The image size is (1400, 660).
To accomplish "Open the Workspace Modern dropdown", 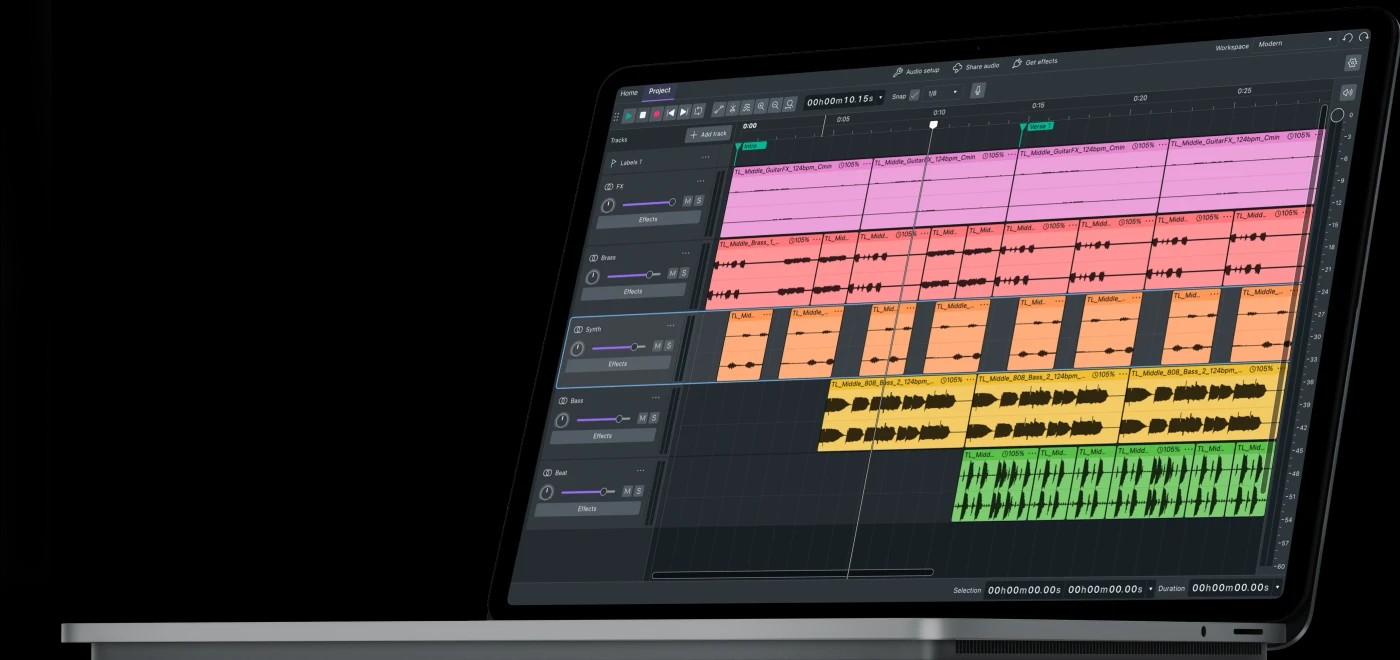I will tap(1295, 42).
